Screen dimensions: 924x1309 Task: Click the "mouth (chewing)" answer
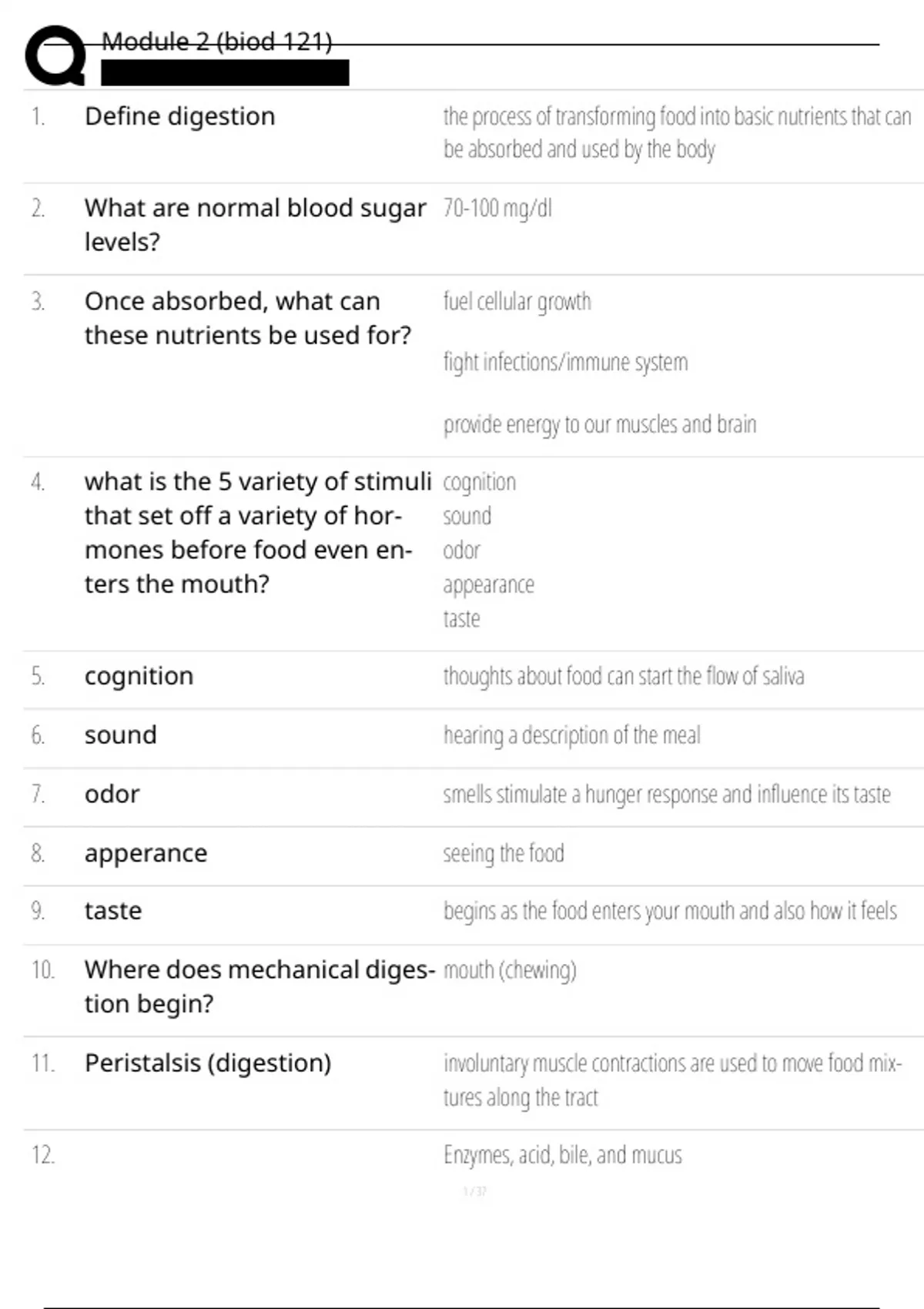coord(510,970)
